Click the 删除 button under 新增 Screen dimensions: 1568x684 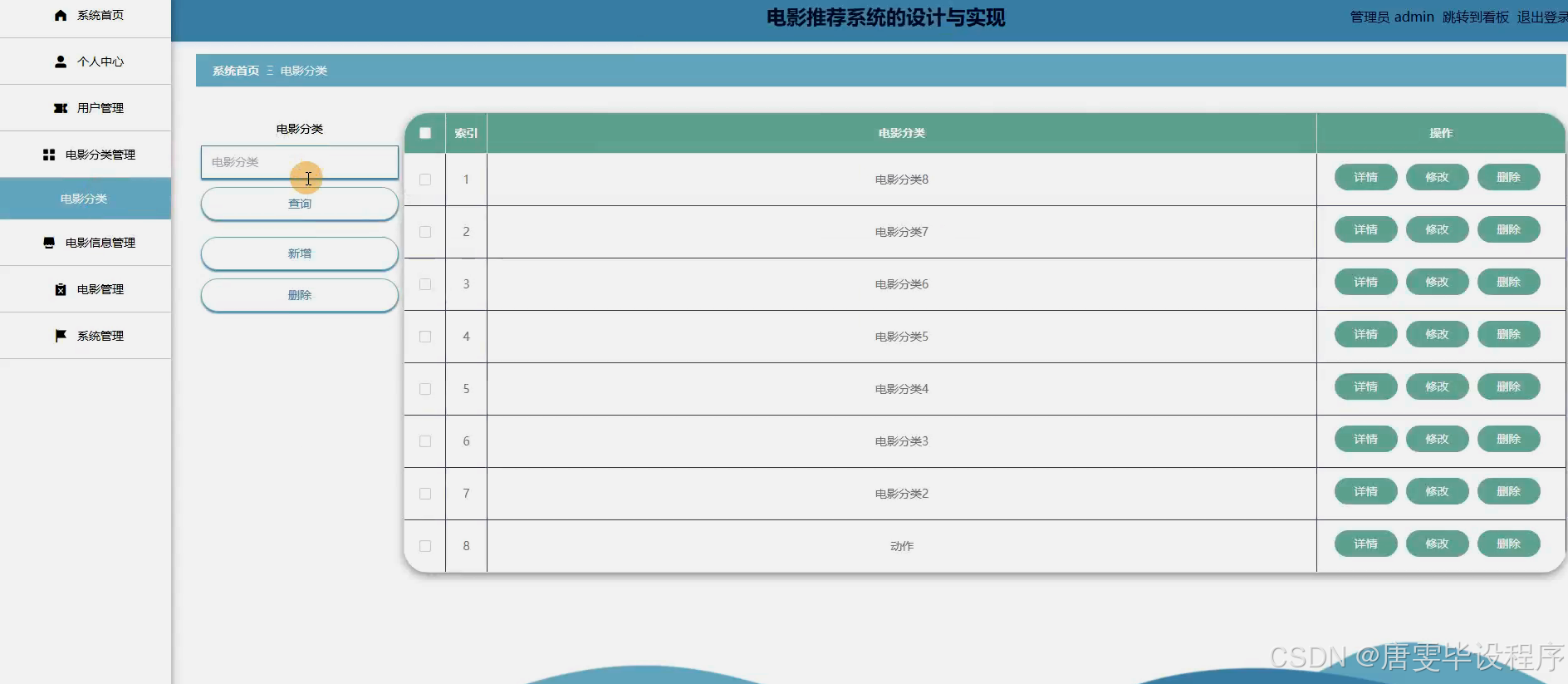click(300, 295)
